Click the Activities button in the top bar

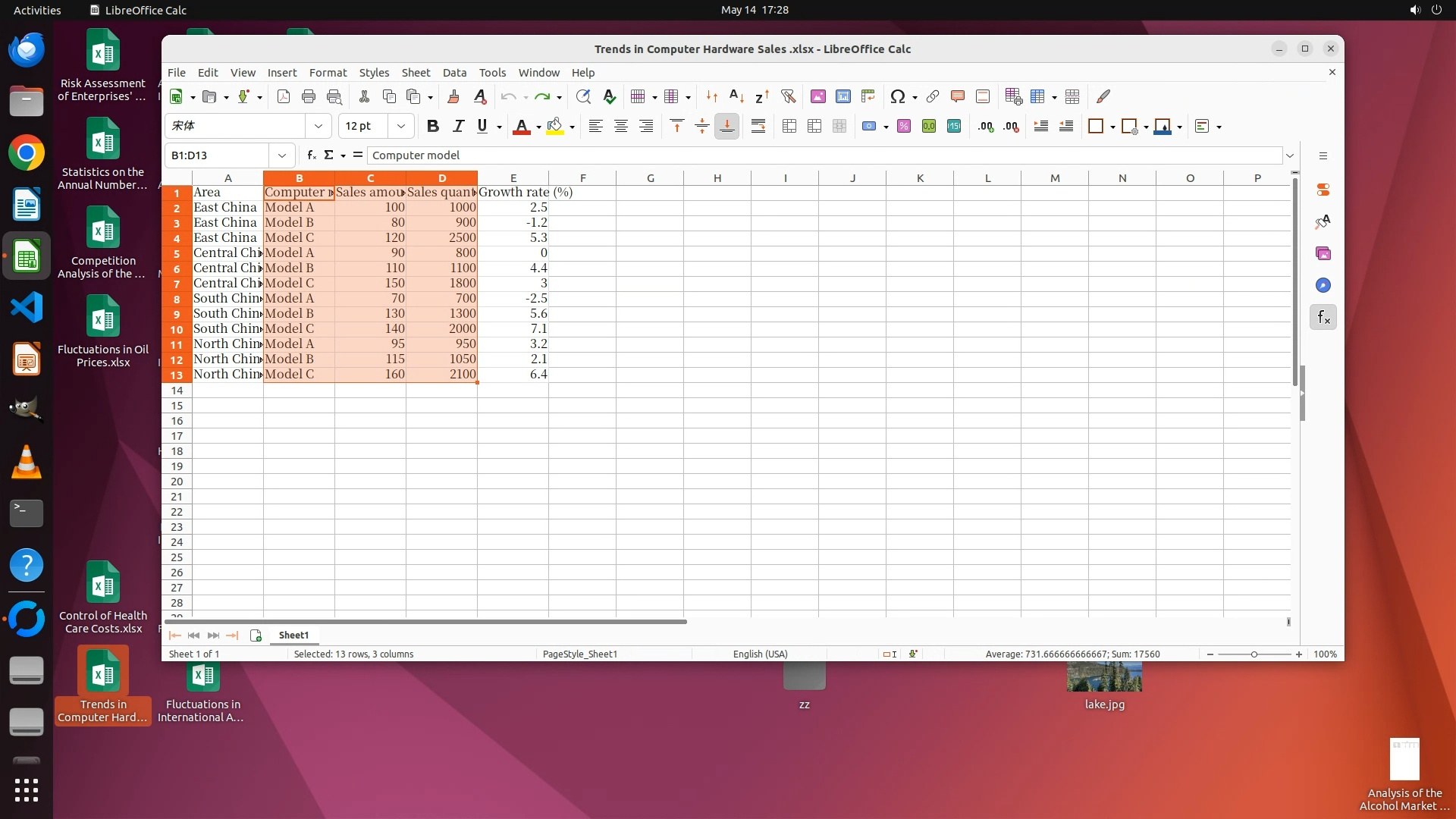coord(37,10)
